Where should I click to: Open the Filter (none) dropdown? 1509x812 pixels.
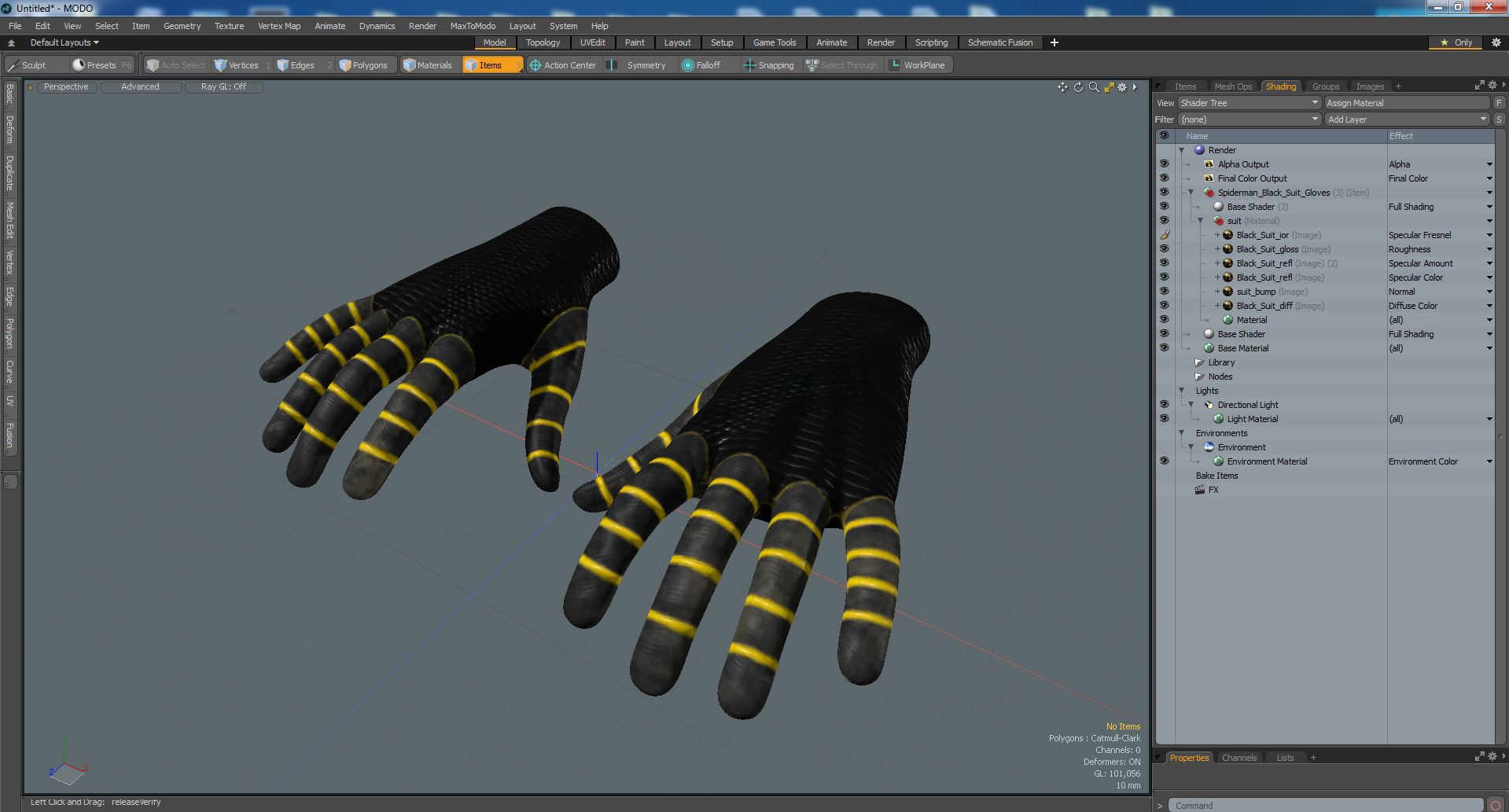coord(1249,119)
